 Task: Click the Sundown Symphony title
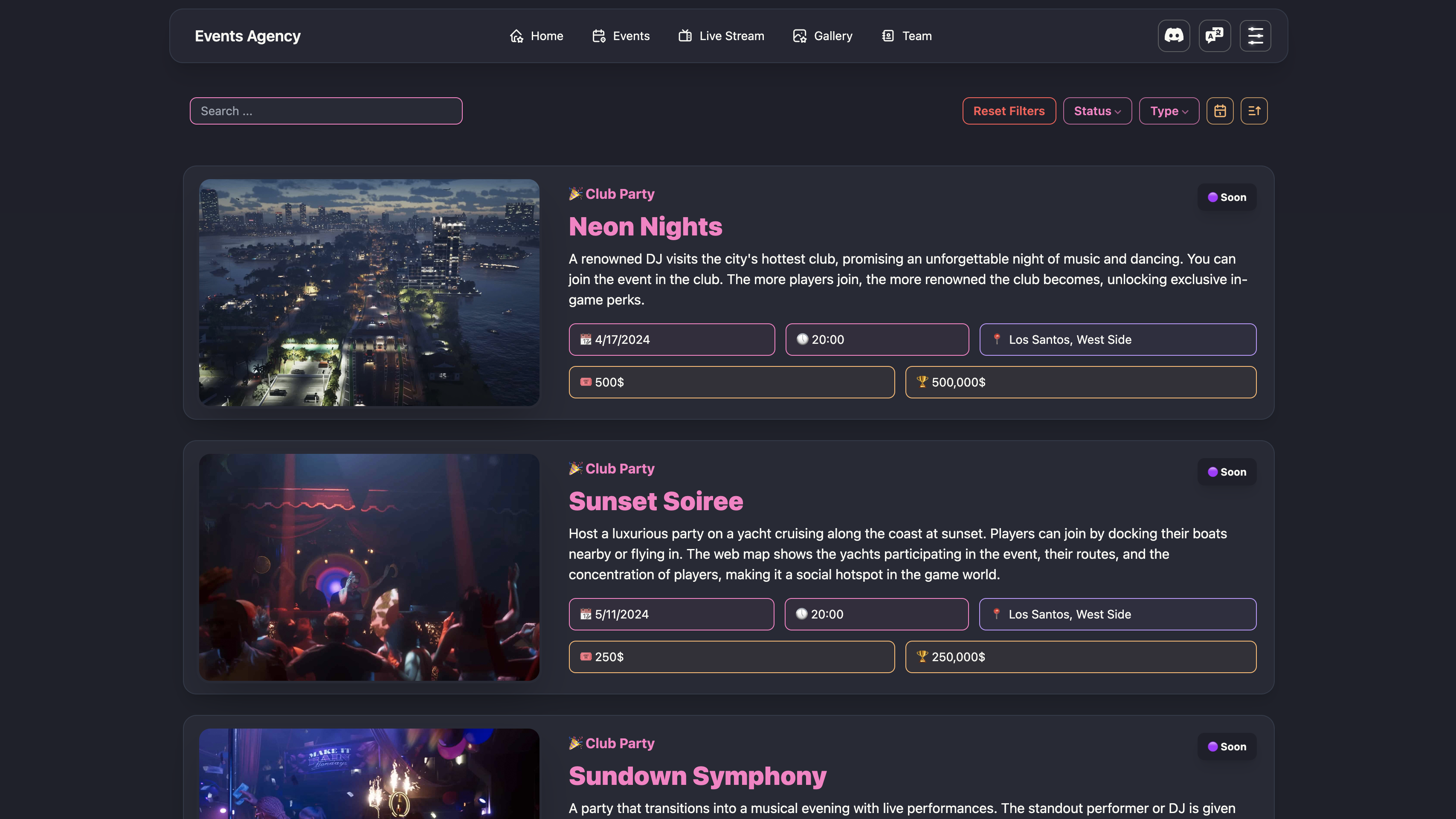(697, 775)
